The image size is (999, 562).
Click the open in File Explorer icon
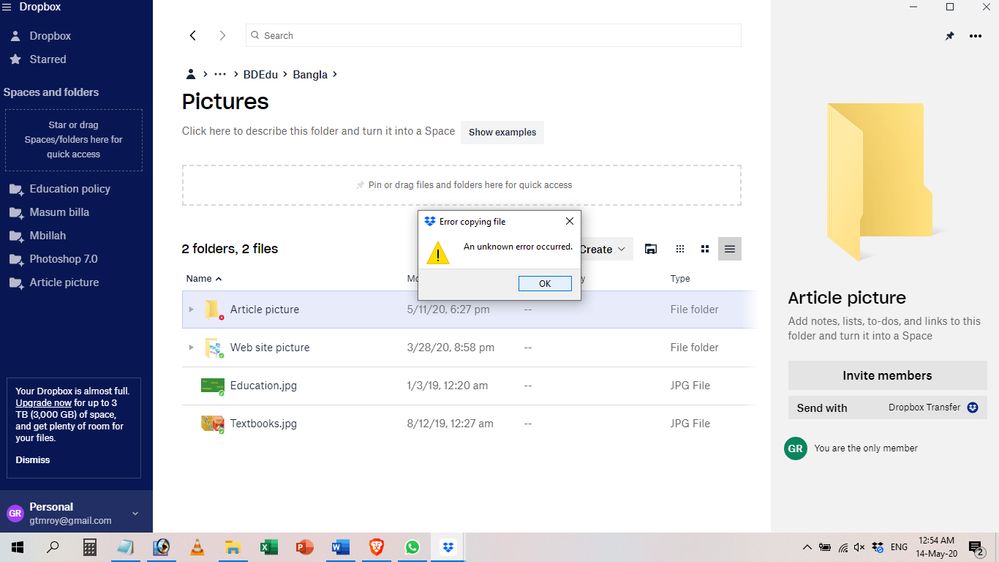[651, 249]
